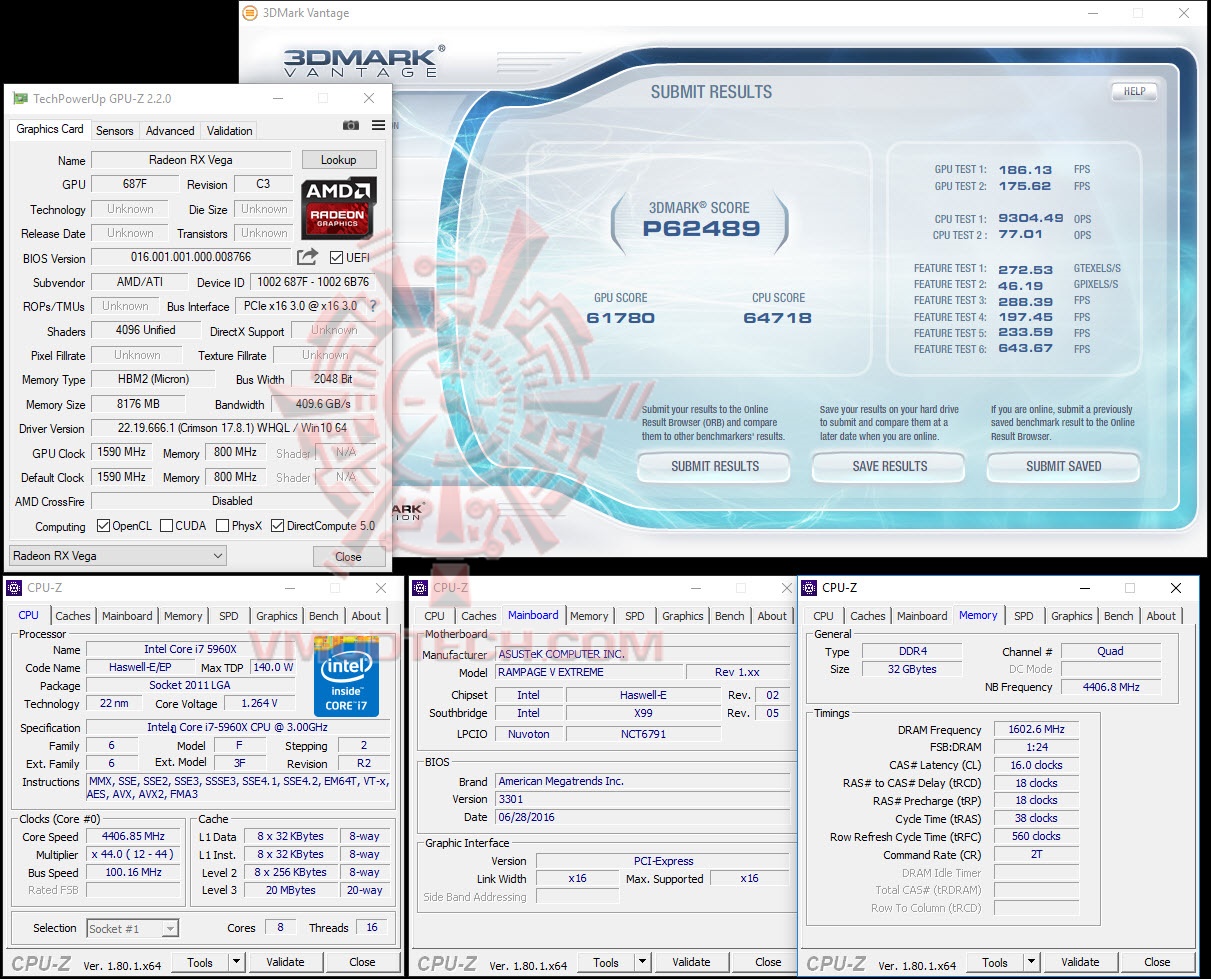Screen dimensions: 1211x979
Task: Click Tools button in Memory CPU-Z window
Action: [995, 962]
